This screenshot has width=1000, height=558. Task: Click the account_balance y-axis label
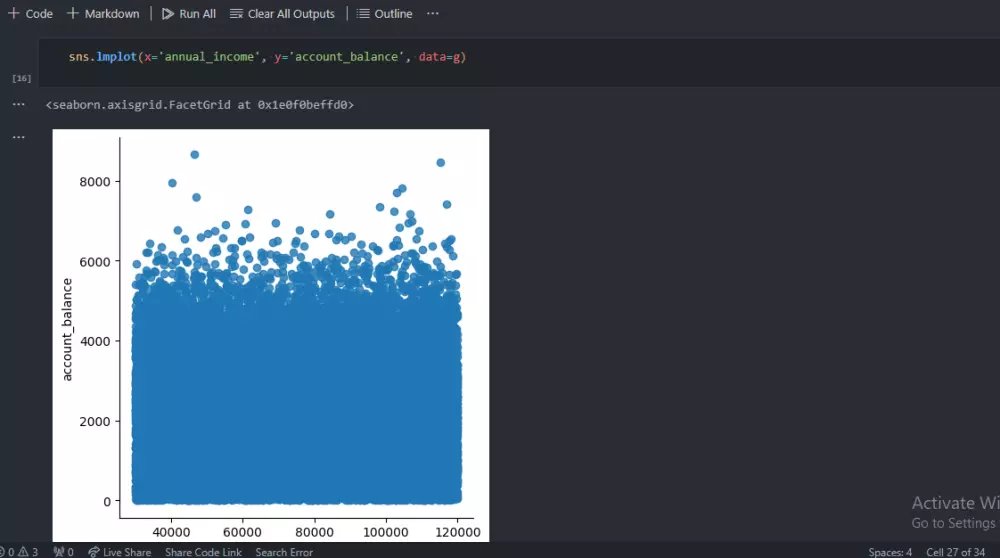(x=67, y=330)
